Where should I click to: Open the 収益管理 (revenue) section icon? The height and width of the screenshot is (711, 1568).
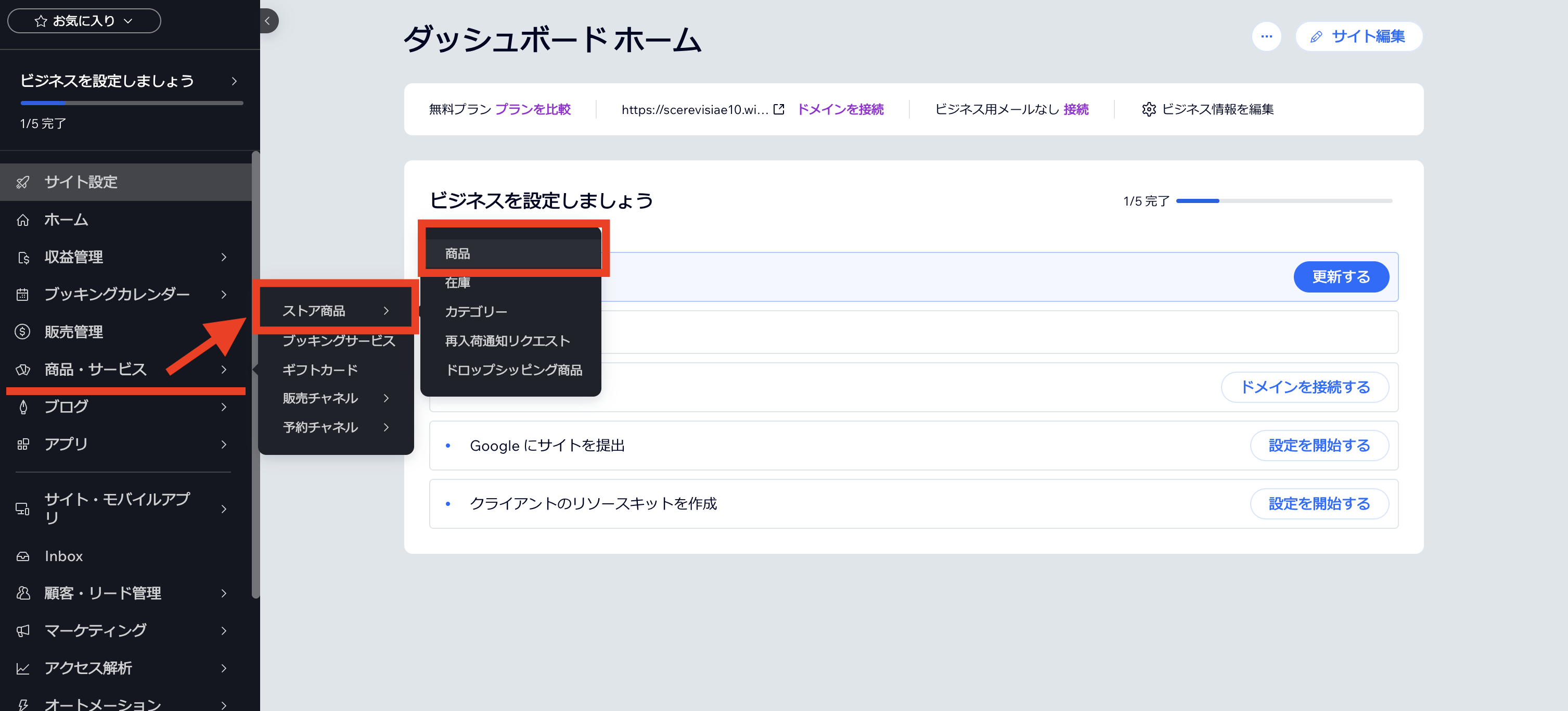(x=23, y=257)
